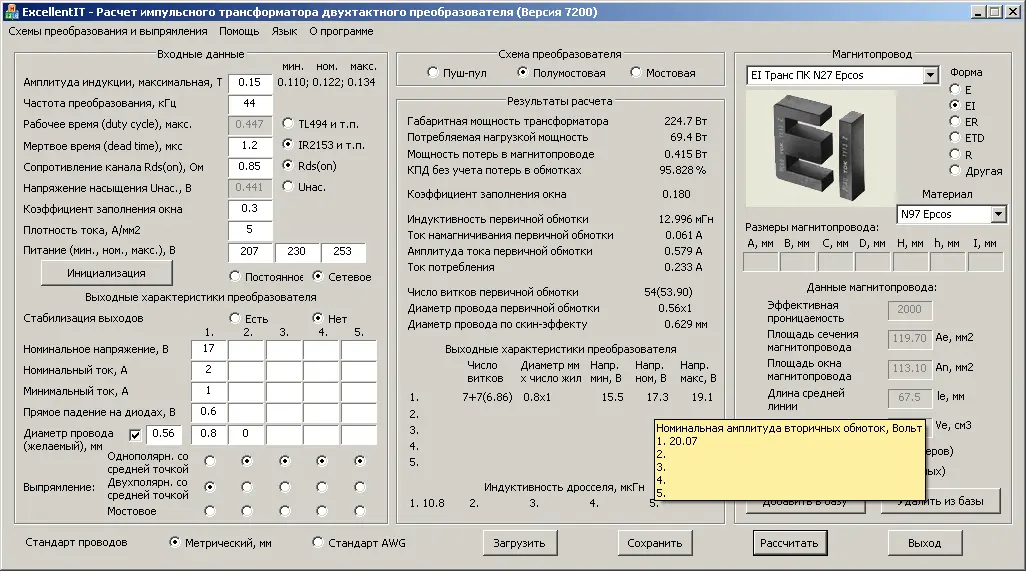The width and height of the screenshot is (1026, 571).
Task: Open the Помощь menu
Action: click(x=239, y=31)
